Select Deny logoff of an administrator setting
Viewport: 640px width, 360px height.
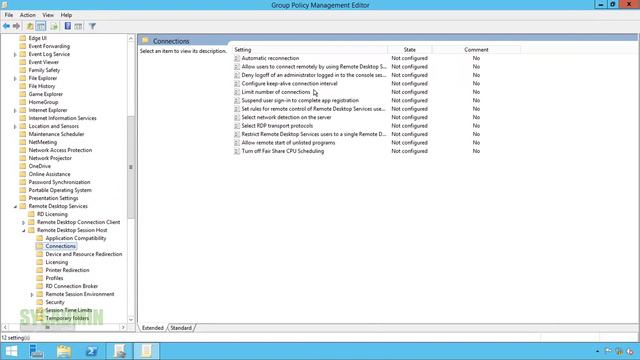pyautogui.click(x=314, y=75)
